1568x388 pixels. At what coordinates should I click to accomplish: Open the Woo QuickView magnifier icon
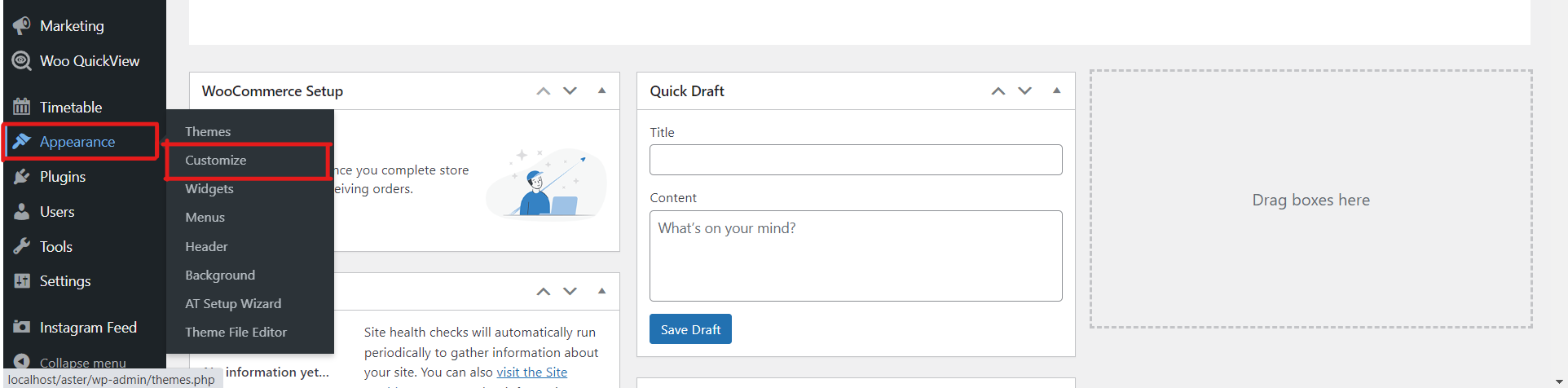click(x=22, y=61)
